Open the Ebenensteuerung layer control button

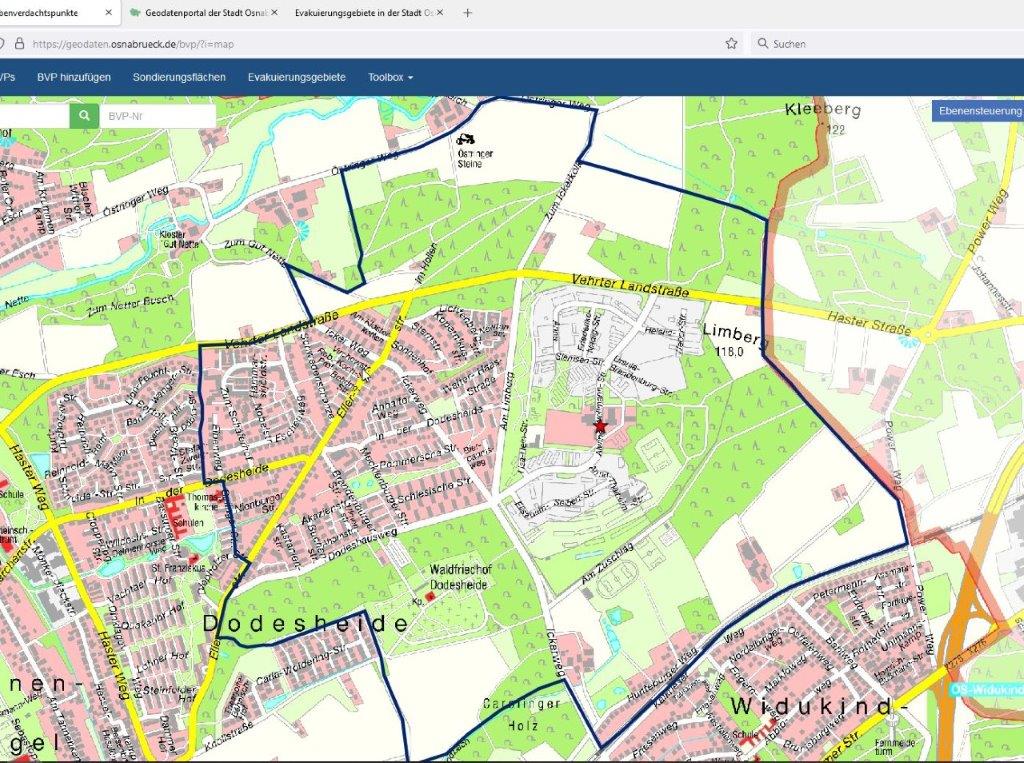[978, 111]
